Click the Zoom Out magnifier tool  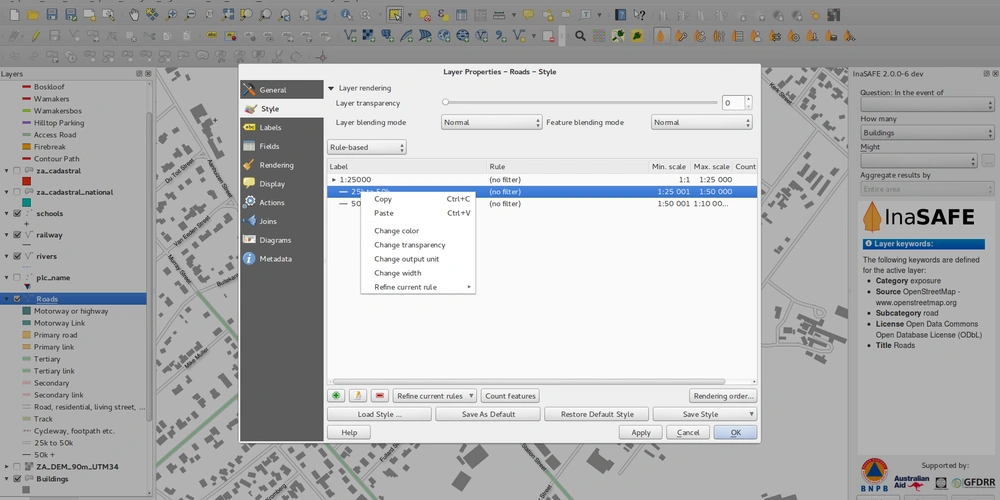tap(190, 15)
